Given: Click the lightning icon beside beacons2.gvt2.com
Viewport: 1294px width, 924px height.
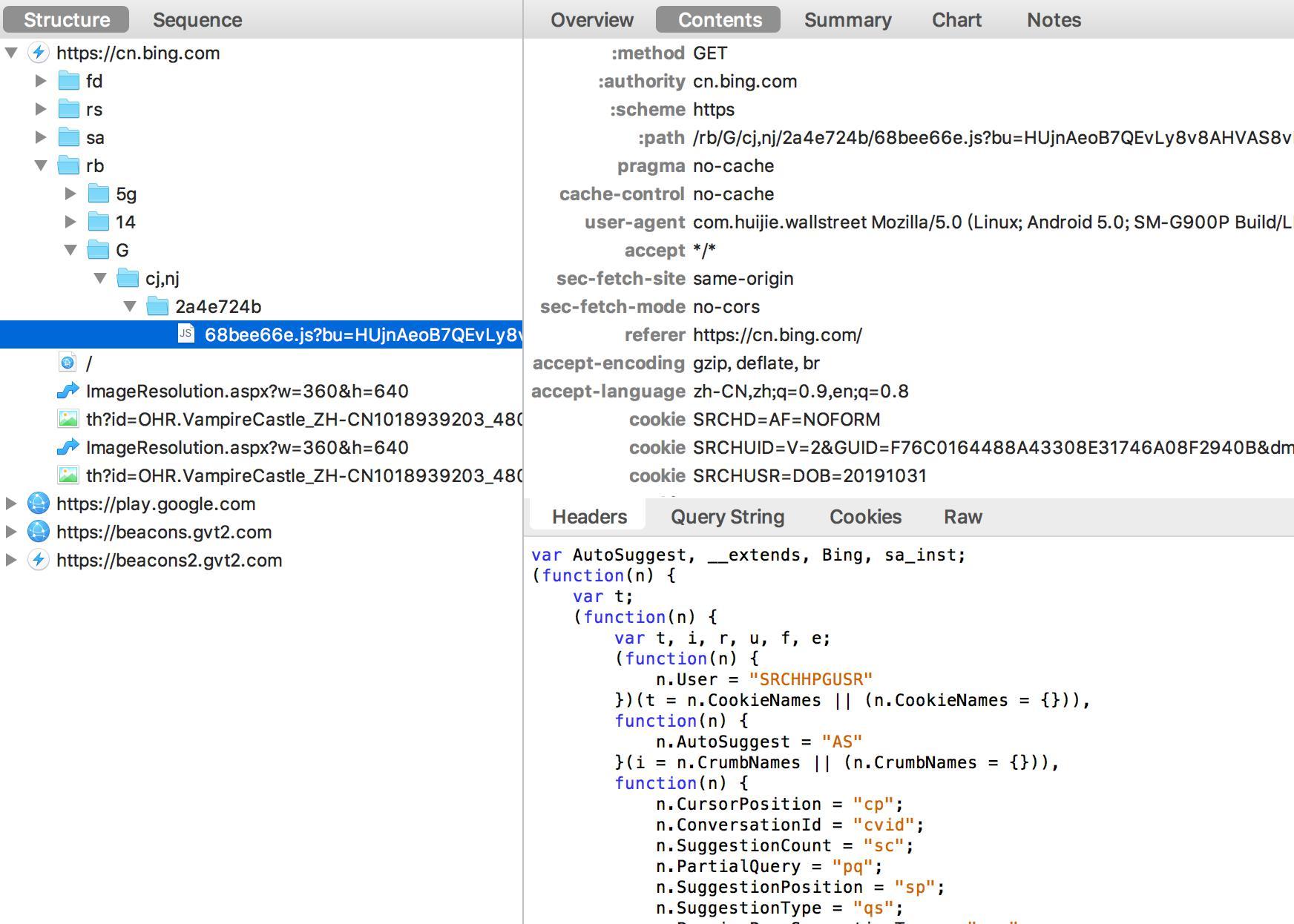Looking at the screenshot, I should [x=39, y=560].
